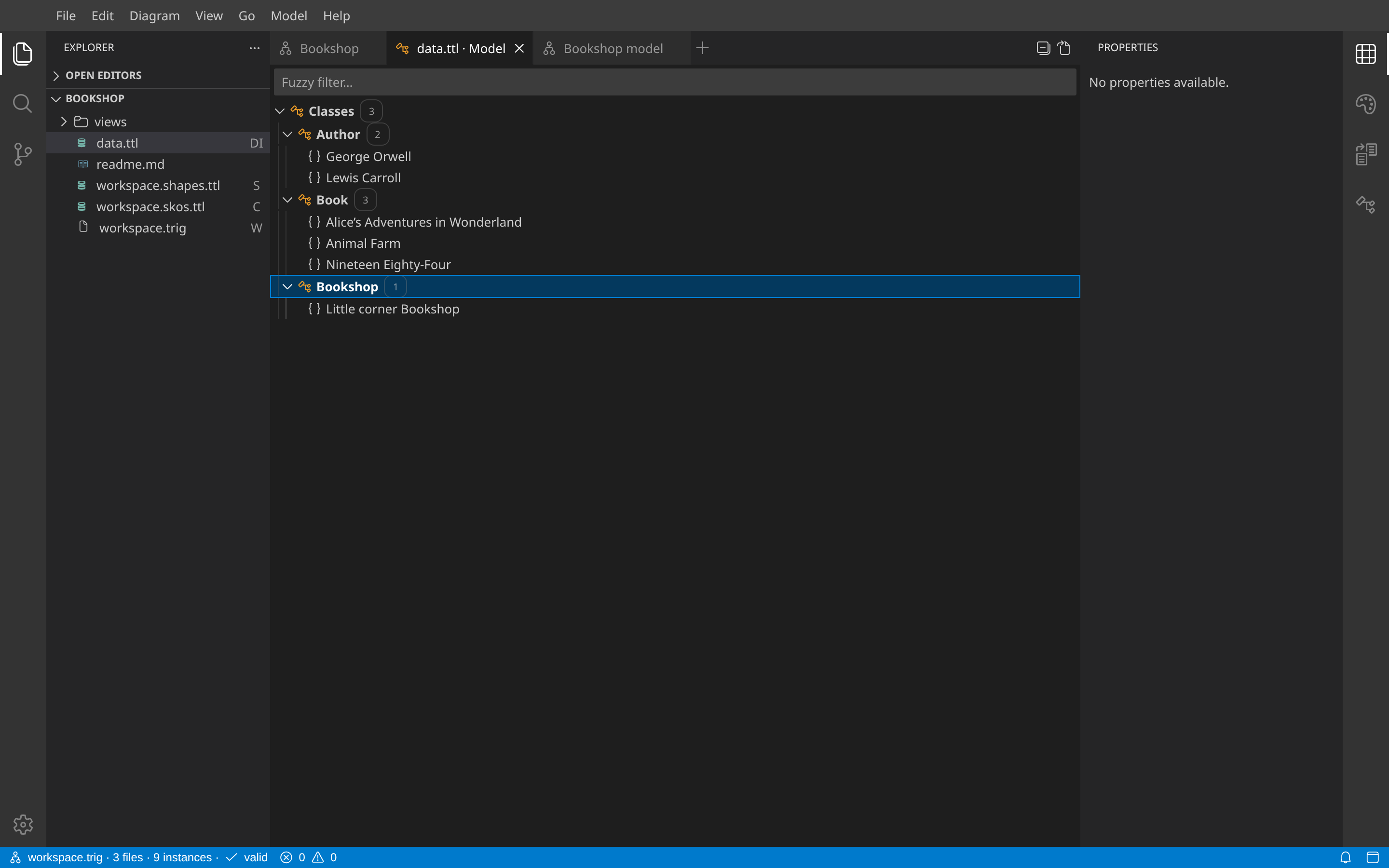
Task: Switch to the Bookshop tab
Action: click(328, 48)
